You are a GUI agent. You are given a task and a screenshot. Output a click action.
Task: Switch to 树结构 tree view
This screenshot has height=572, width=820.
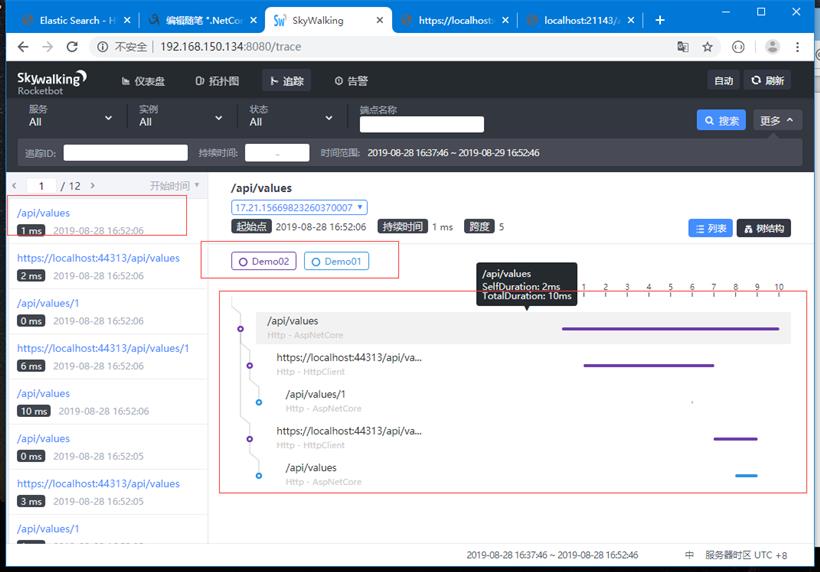pyautogui.click(x=764, y=228)
